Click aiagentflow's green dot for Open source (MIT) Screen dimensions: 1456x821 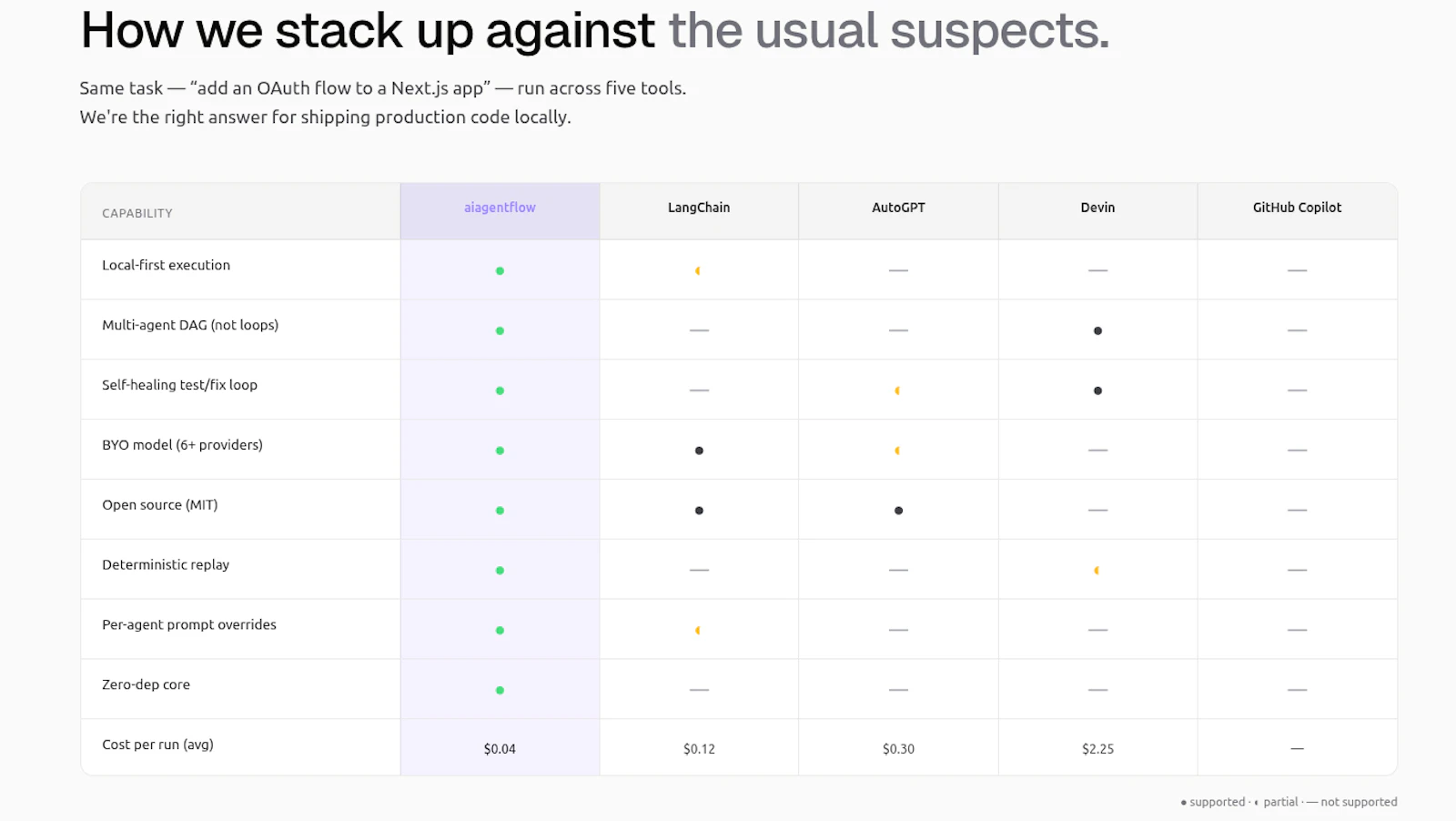(500, 511)
